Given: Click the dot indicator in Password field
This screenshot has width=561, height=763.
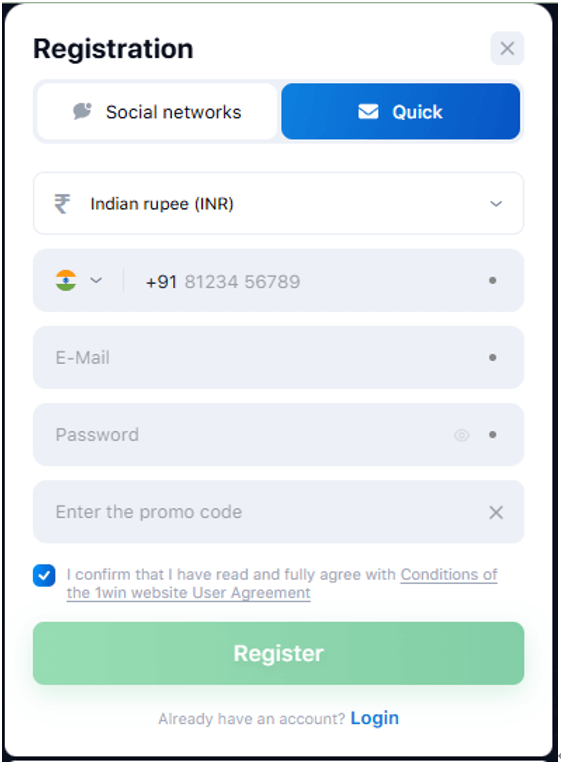Looking at the screenshot, I should [492, 435].
